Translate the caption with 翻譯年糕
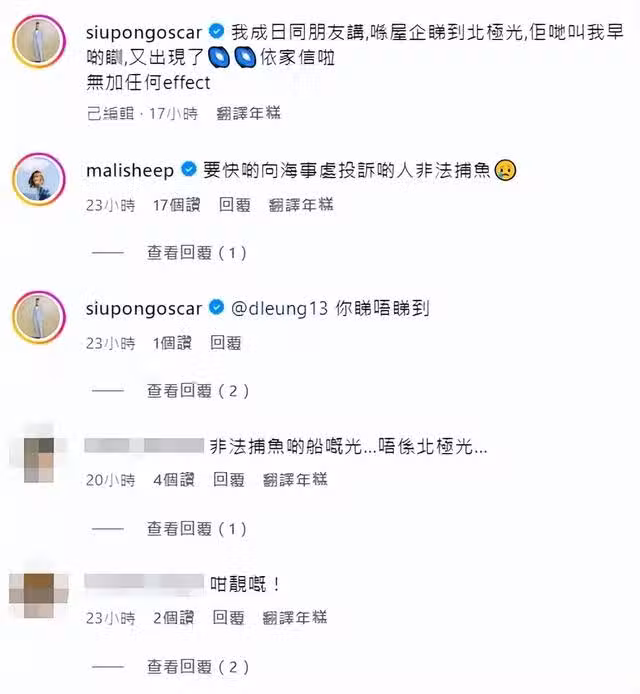The image size is (640, 694). (x=248, y=114)
